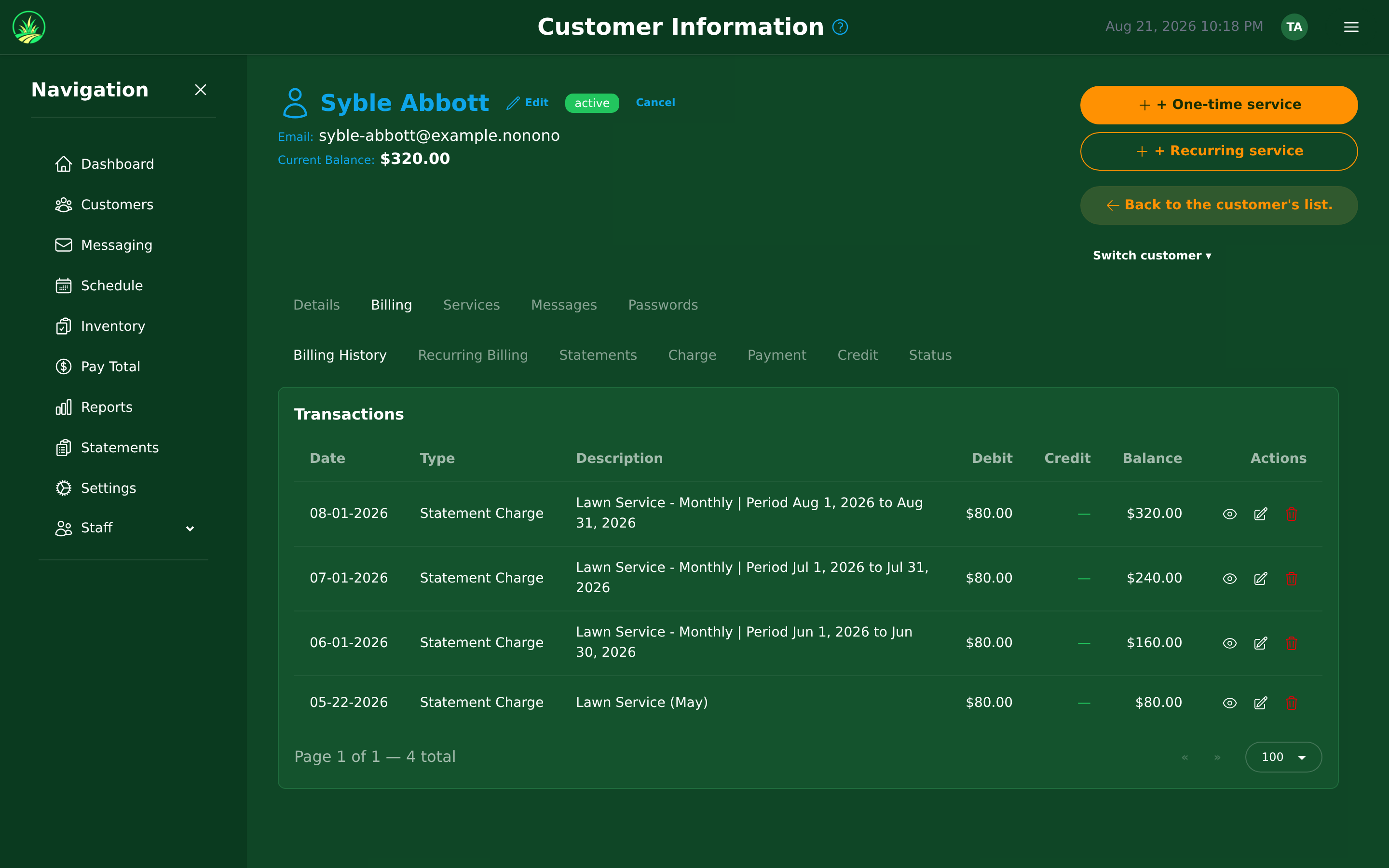Image resolution: width=1389 pixels, height=868 pixels.
Task: Click the Description column header
Action: coord(619,459)
